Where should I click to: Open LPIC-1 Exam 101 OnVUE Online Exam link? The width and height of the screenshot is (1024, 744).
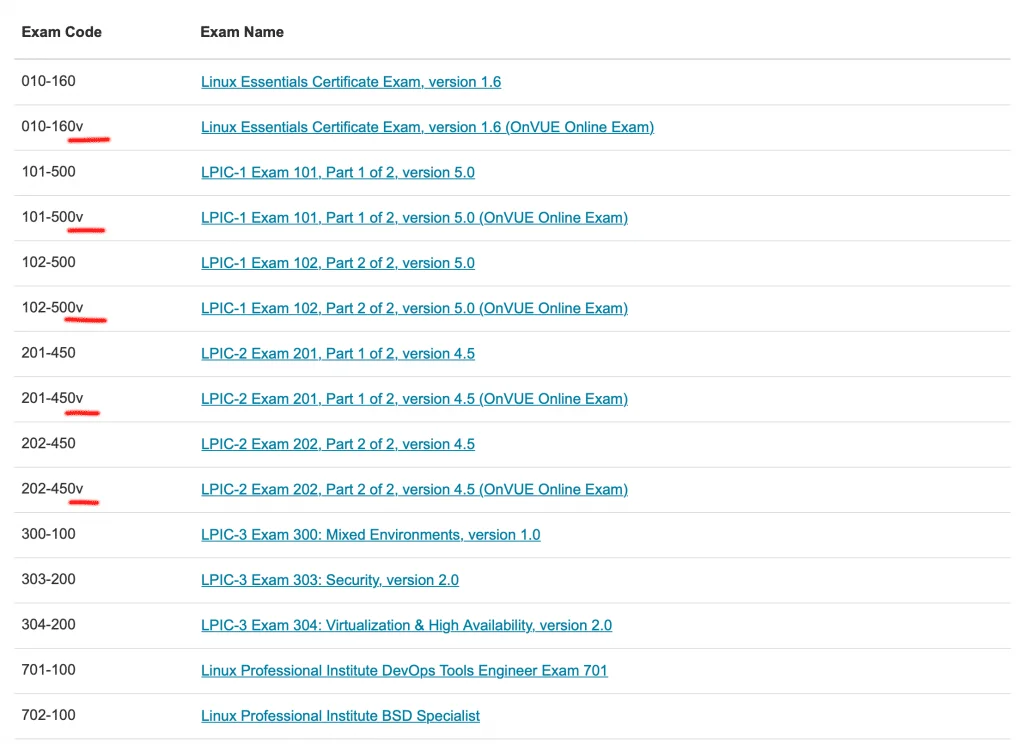pos(414,218)
